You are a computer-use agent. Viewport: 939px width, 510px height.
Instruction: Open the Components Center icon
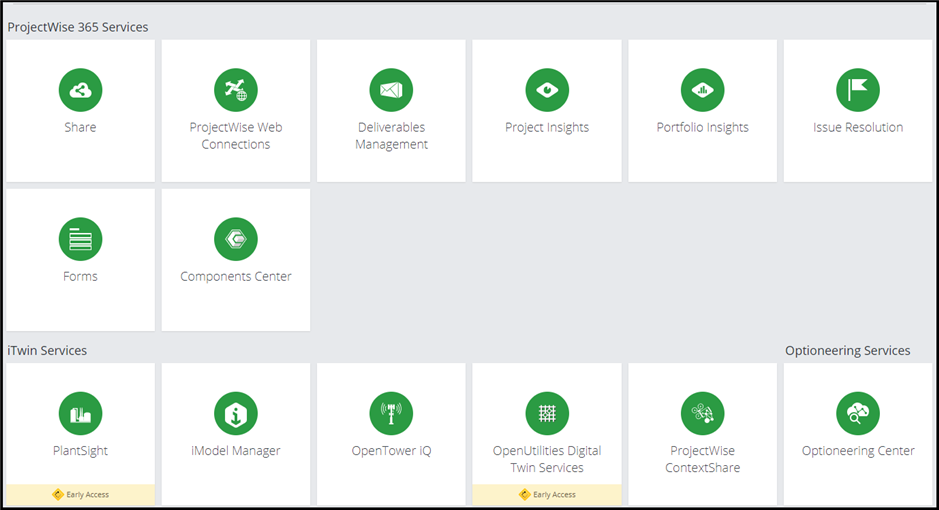coord(236,239)
